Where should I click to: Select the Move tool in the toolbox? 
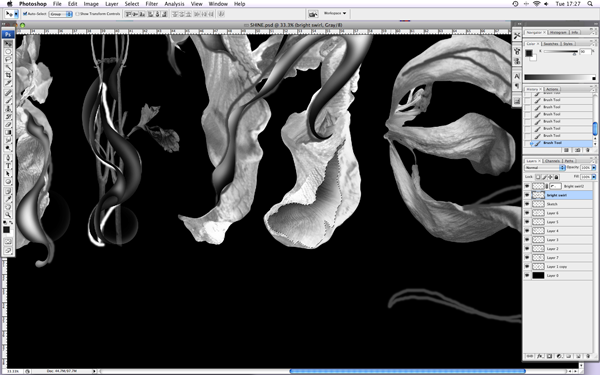tap(8, 44)
